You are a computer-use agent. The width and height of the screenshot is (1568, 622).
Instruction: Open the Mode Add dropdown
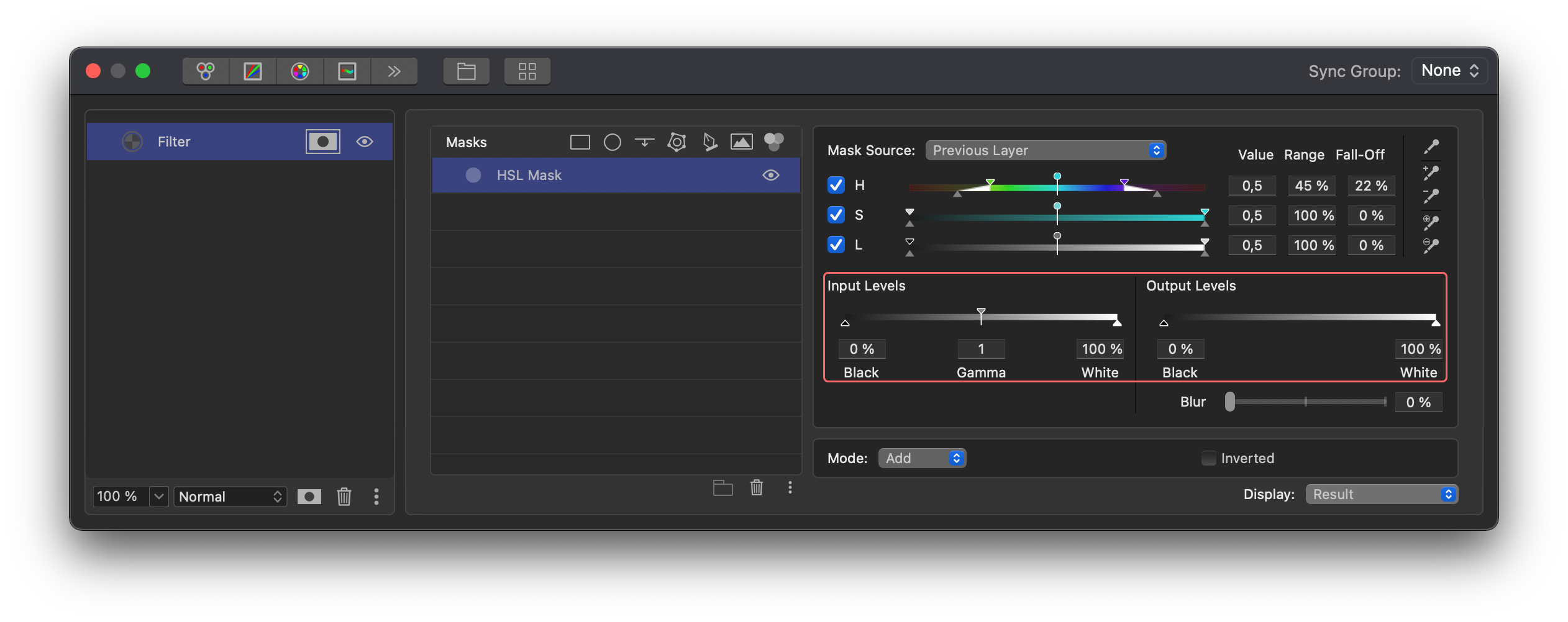922,458
